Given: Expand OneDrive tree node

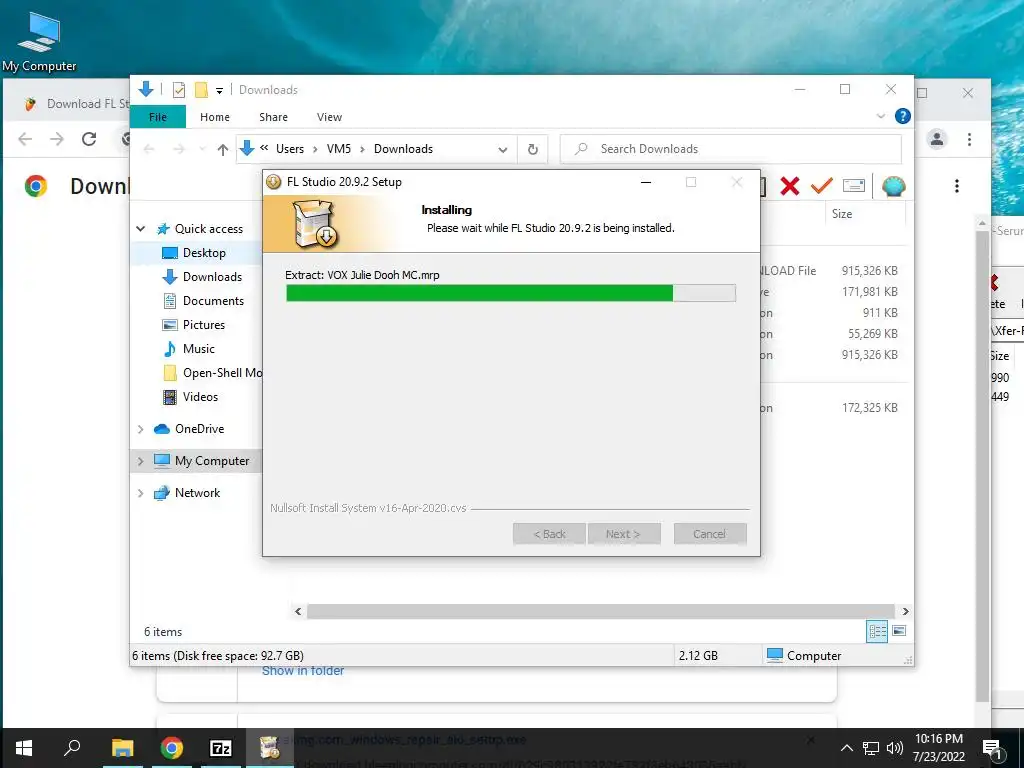Looking at the screenshot, I should pyautogui.click(x=140, y=429).
